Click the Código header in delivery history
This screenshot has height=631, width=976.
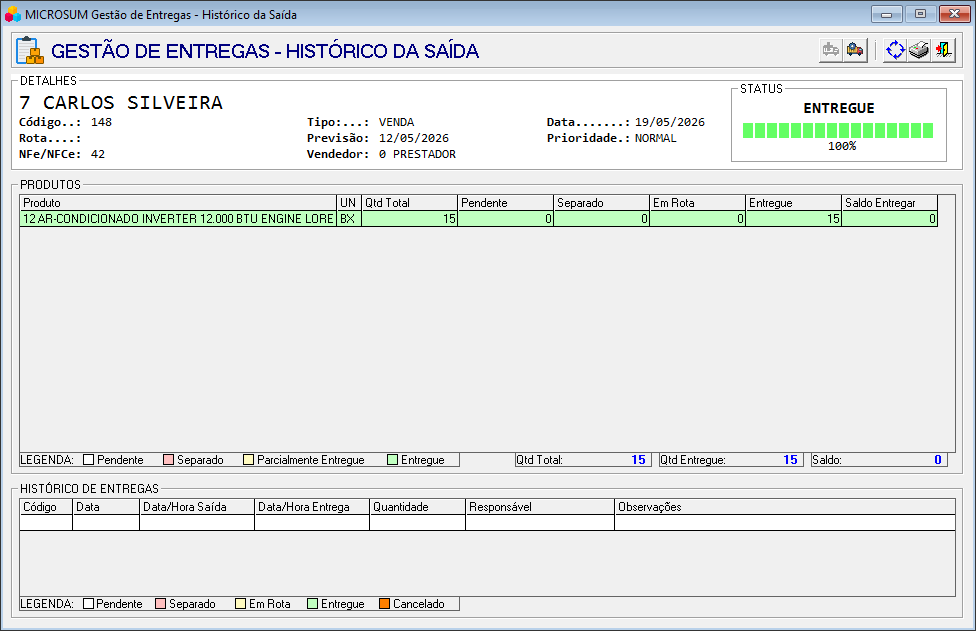(46, 507)
